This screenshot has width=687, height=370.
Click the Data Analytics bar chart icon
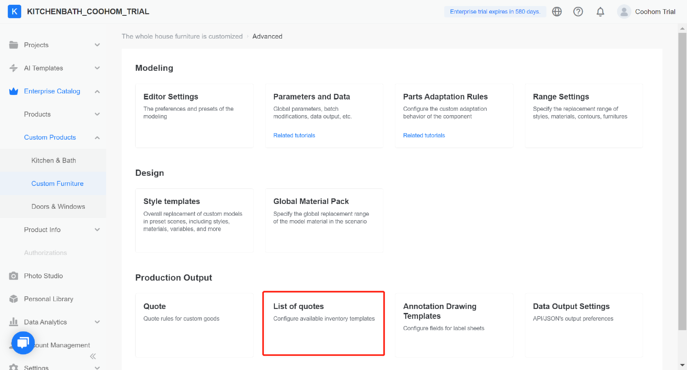coord(14,322)
